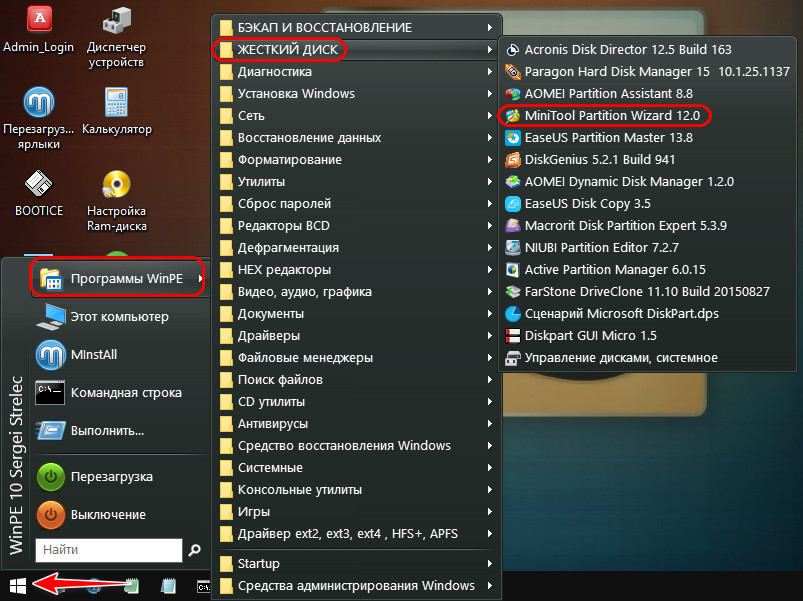Expand the Программы WinPE arrow
The image size is (803, 601).
tap(200, 278)
